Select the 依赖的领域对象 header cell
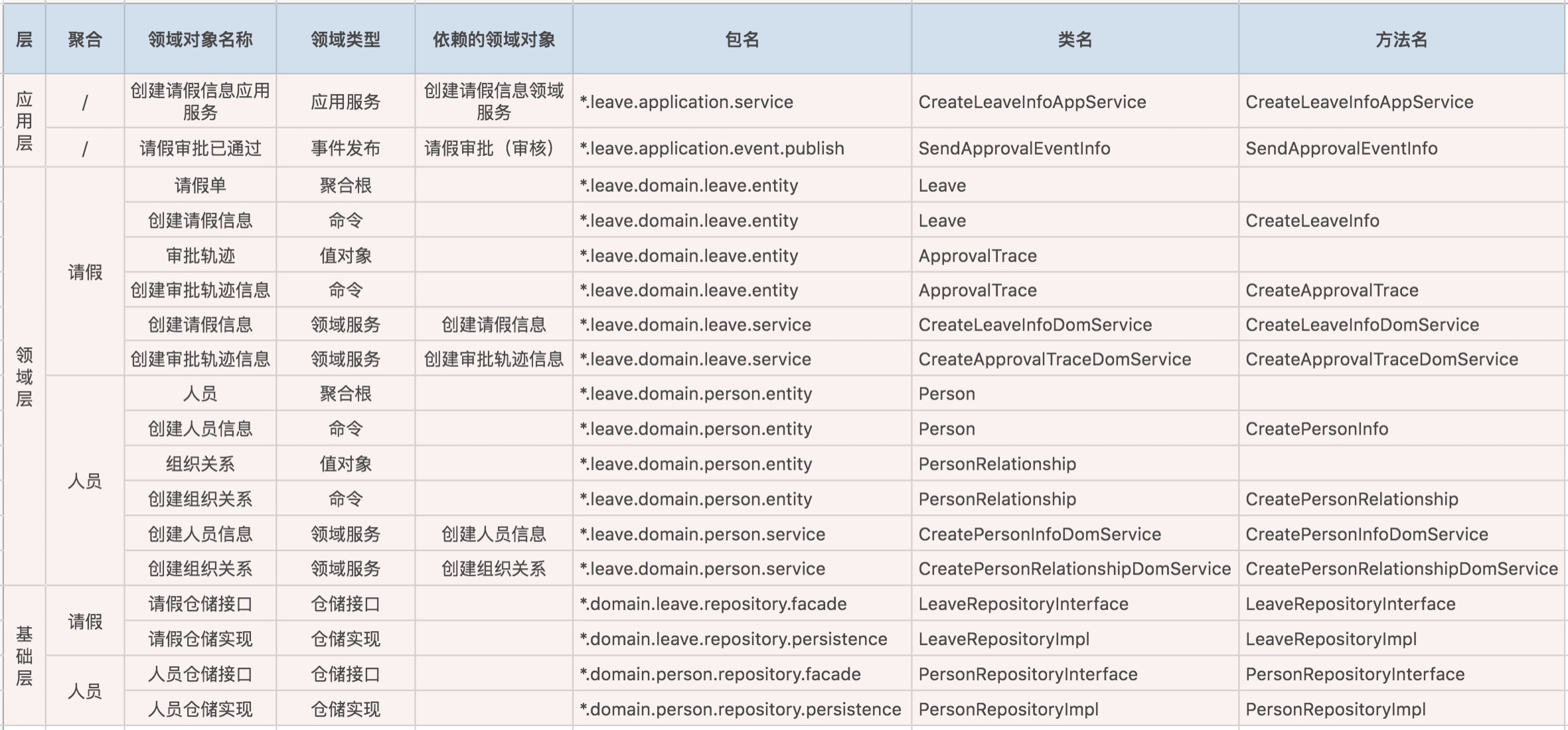1568x730 pixels. click(x=493, y=40)
